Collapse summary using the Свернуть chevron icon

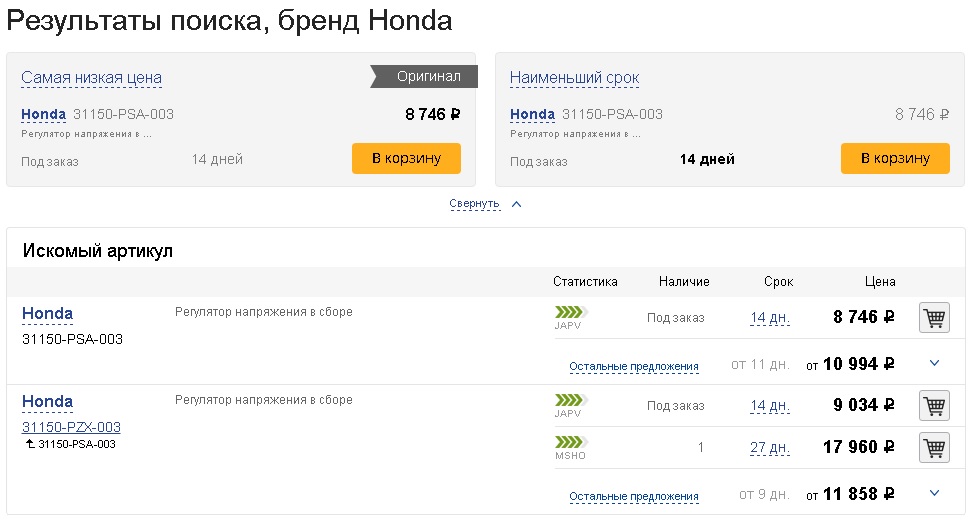click(517, 204)
